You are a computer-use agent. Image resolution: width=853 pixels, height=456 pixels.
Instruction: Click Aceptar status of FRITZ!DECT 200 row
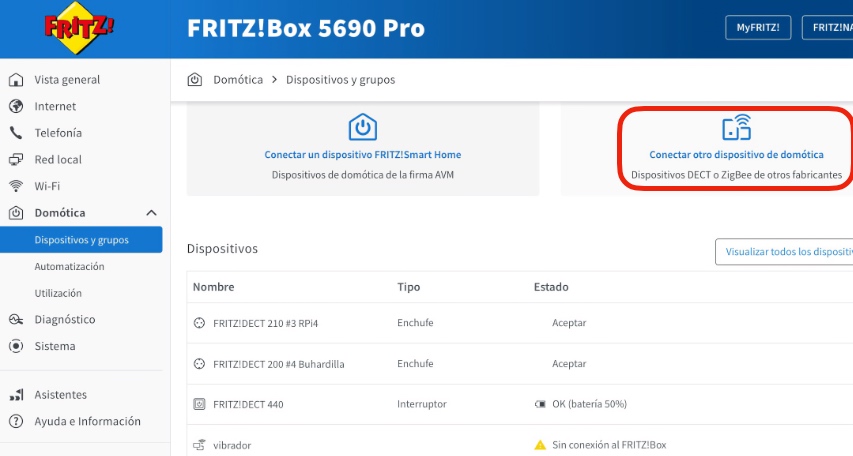569,363
